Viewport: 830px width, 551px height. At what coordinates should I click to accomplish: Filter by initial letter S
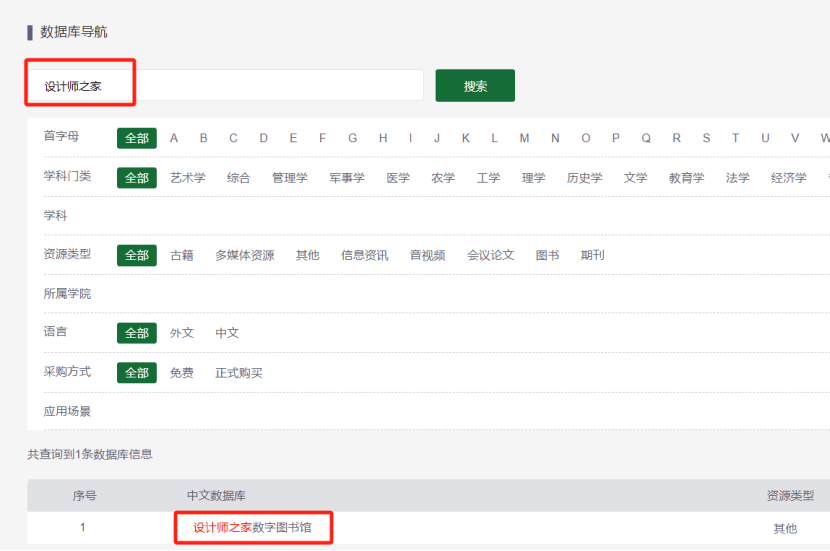click(x=706, y=138)
